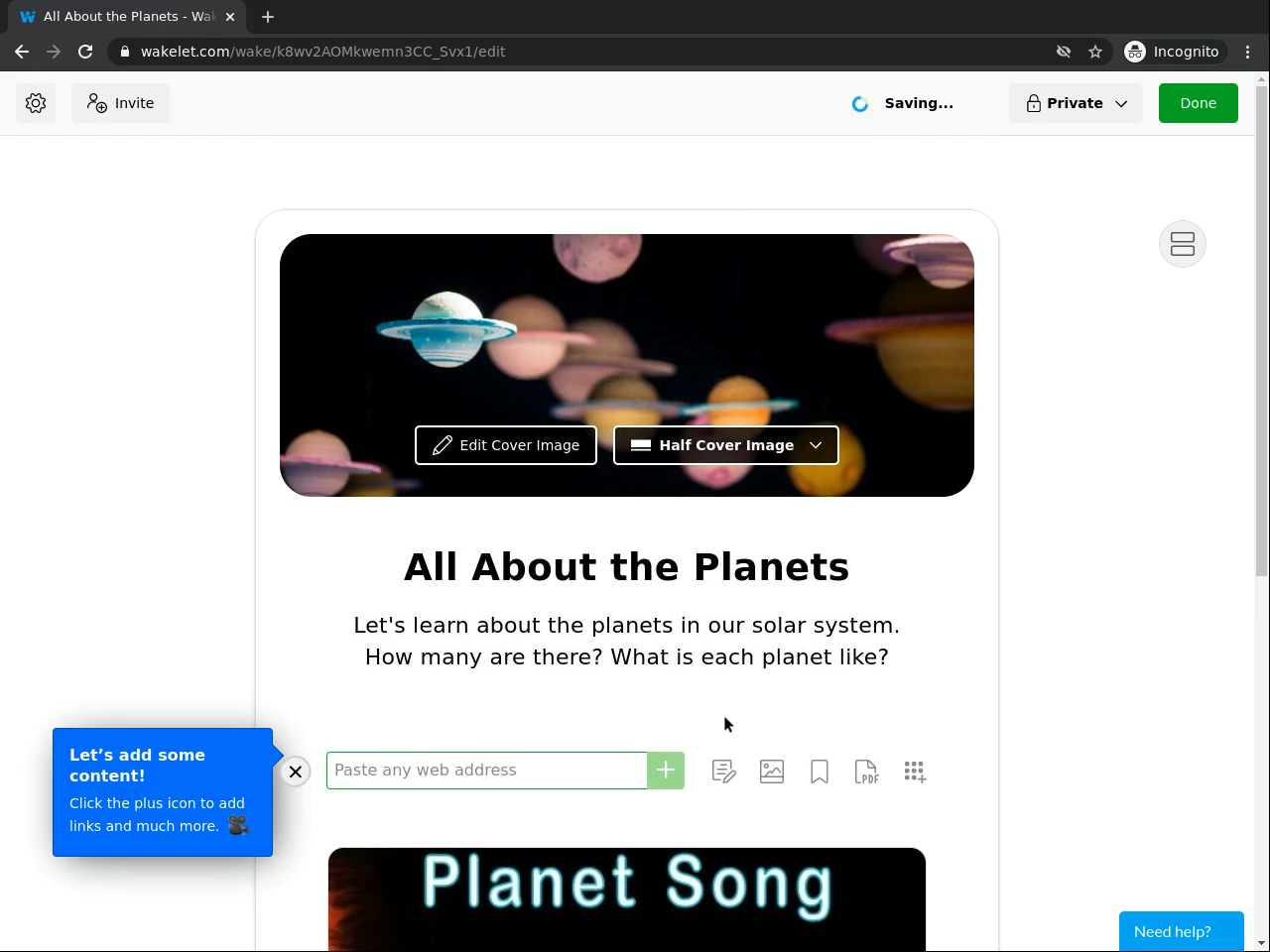Expand Half Cover Image dropdown
The height and width of the screenshot is (952, 1270).
[726, 445]
